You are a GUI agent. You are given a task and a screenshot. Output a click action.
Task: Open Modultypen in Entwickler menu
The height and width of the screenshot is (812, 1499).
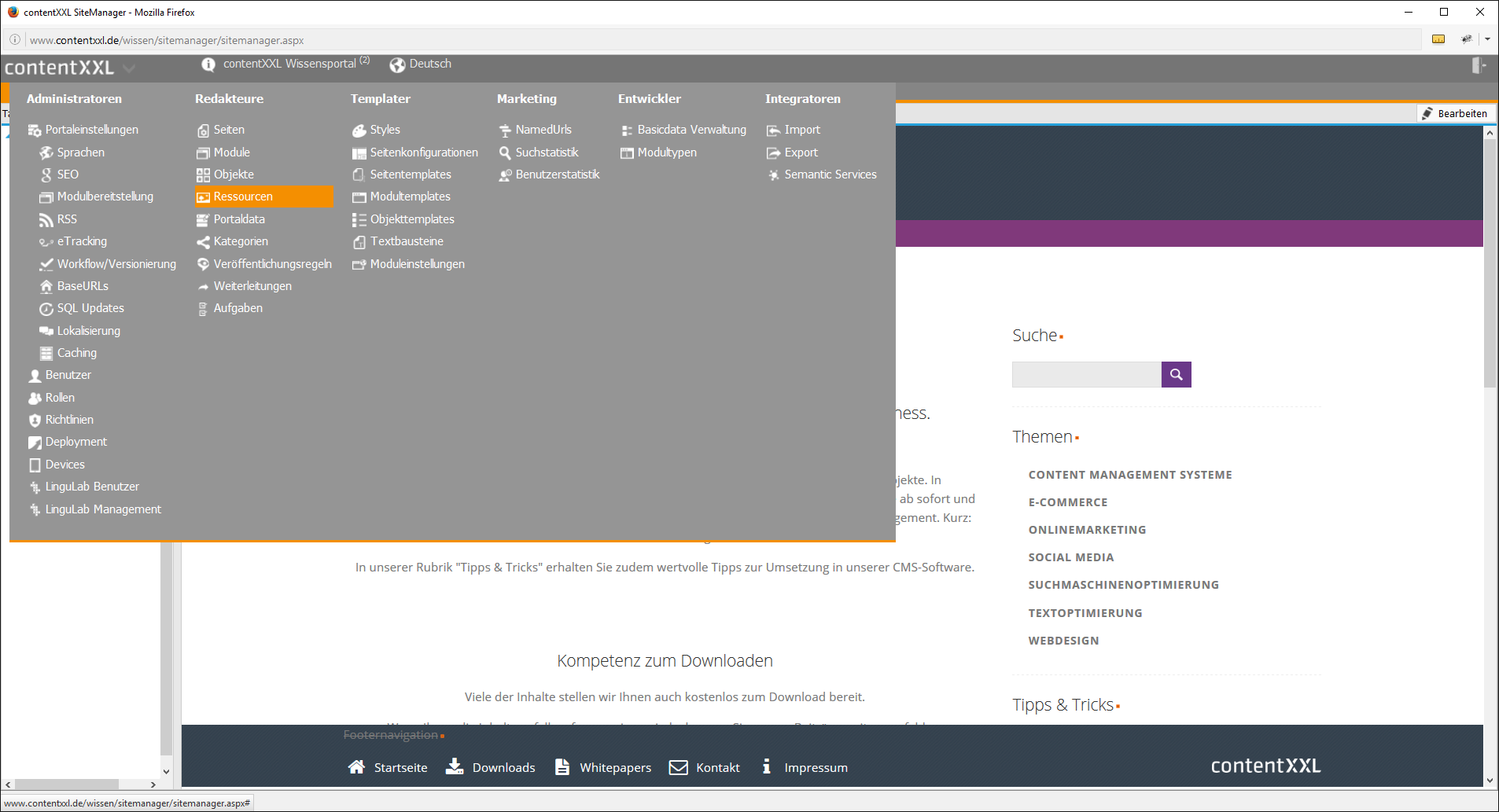click(667, 152)
